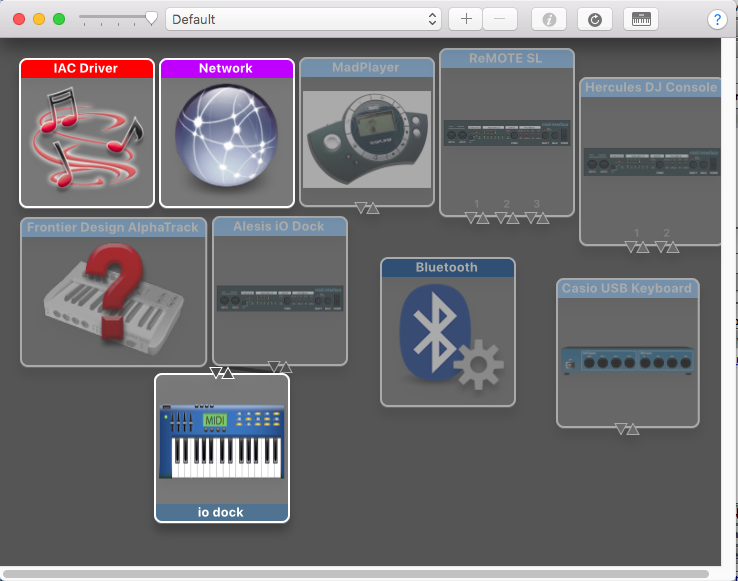Image resolution: width=738 pixels, height=581 pixels.
Task: Remove device with the minus button
Action: [x=500, y=19]
